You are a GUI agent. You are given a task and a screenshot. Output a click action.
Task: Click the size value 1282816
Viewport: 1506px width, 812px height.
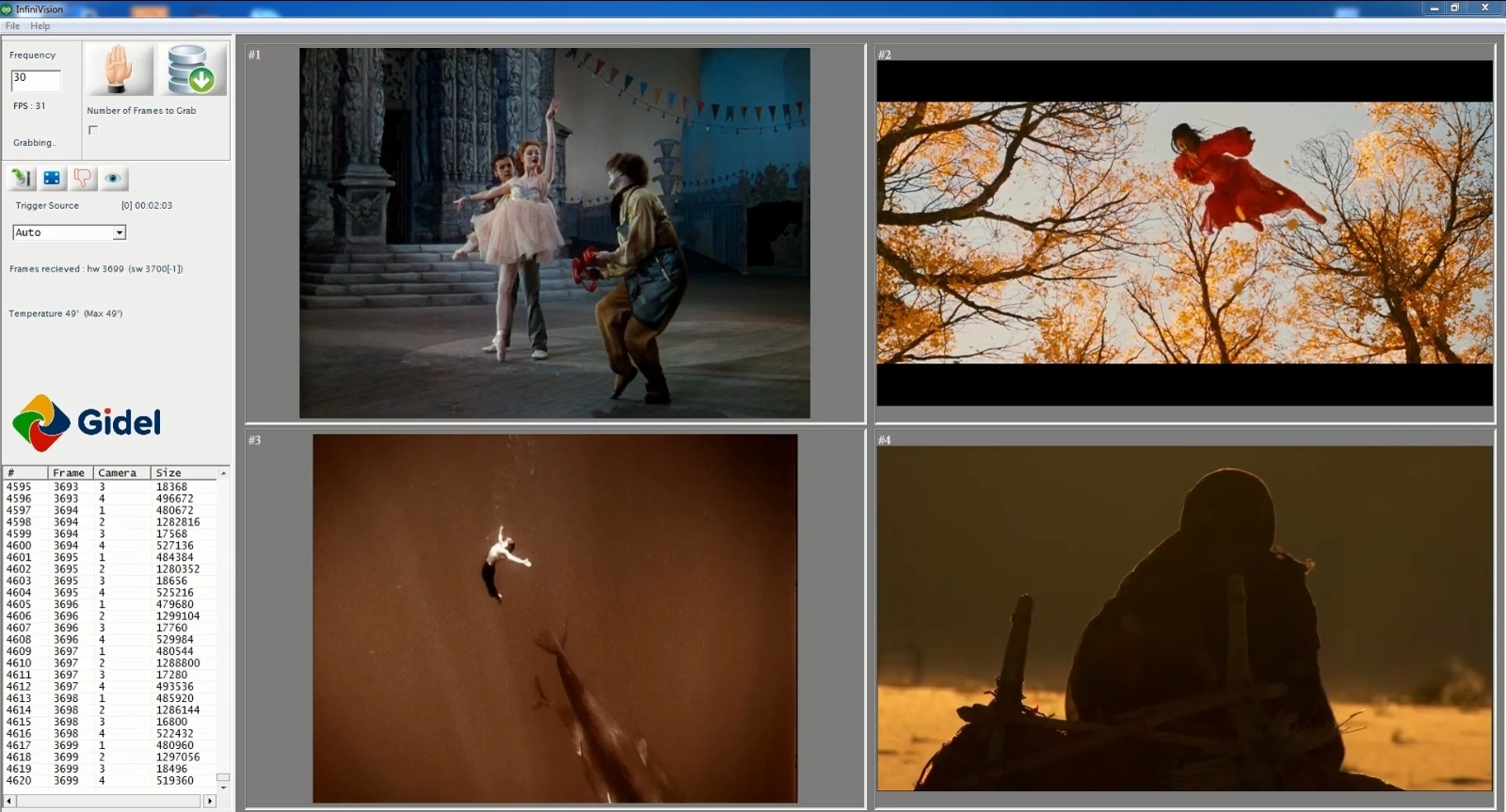pyautogui.click(x=178, y=522)
